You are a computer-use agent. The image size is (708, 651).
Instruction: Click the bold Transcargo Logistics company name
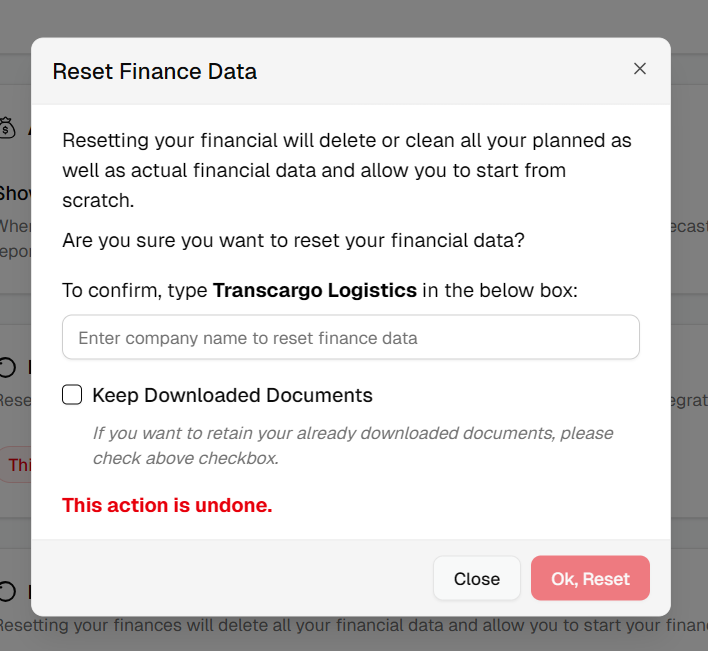point(315,290)
